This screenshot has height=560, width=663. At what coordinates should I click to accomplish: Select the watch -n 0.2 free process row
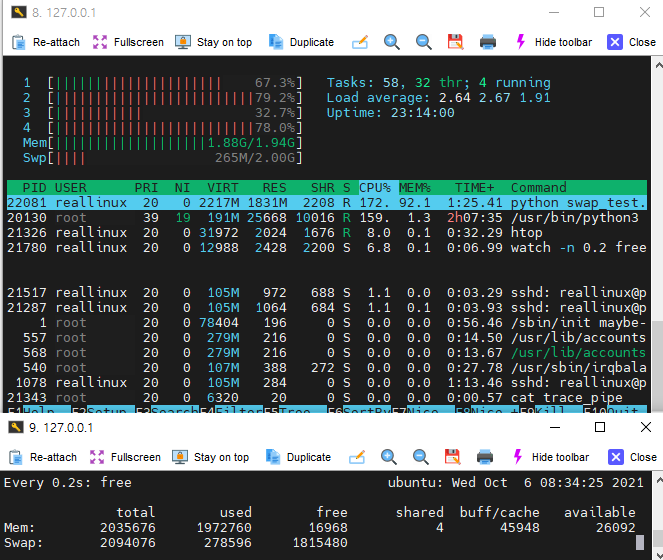pyautogui.click(x=327, y=247)
